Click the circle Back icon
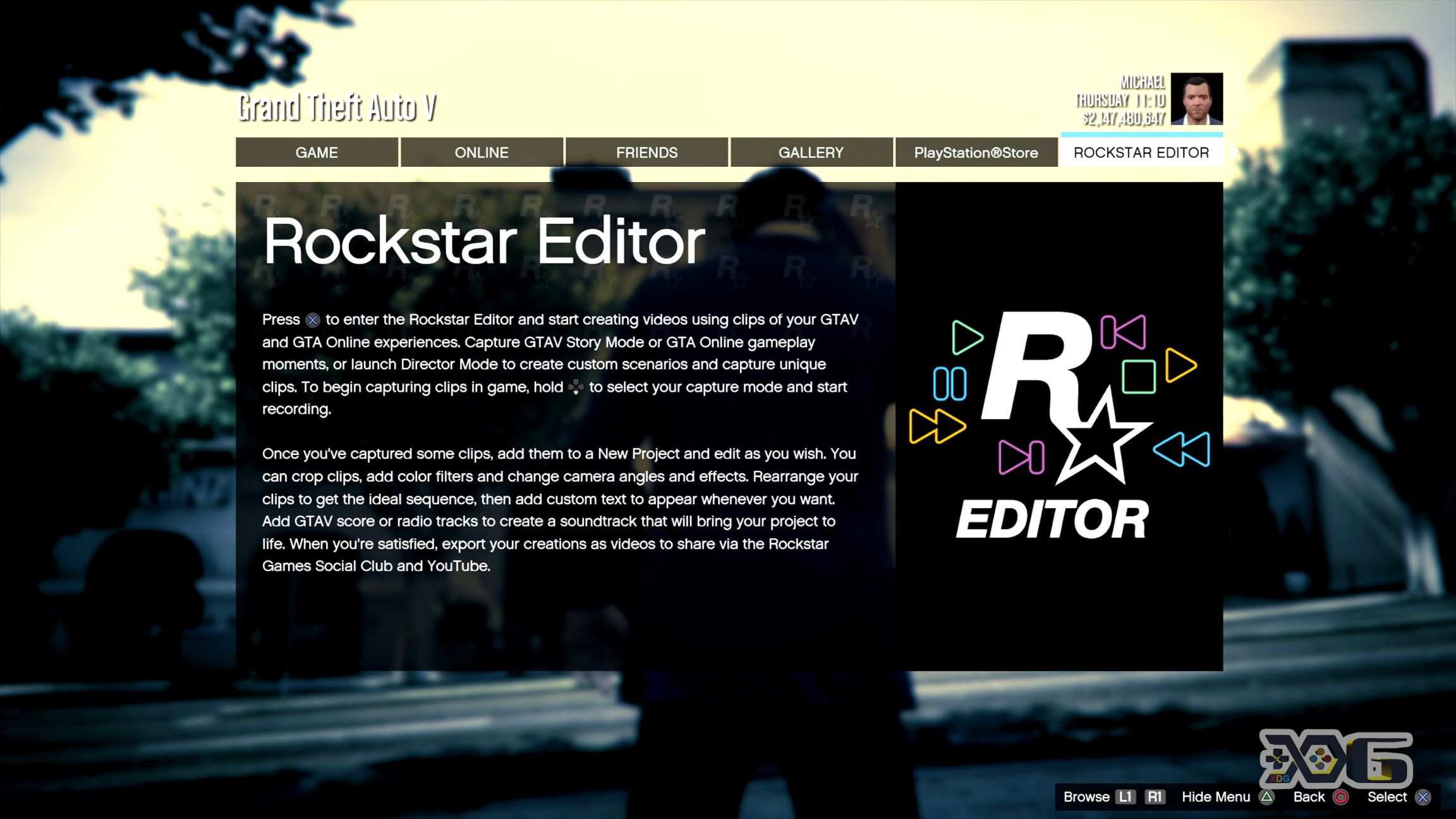Screen dimensions: 1456x819 1340,797
